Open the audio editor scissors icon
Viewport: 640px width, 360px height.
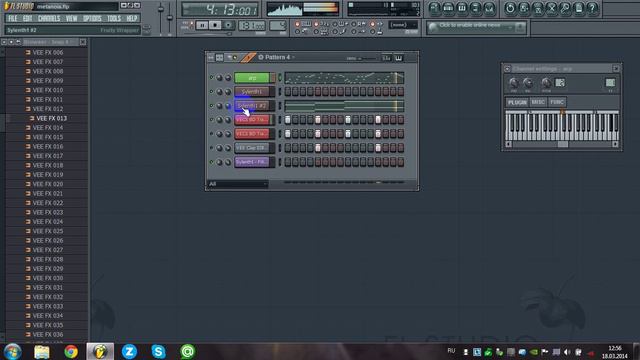pos(552,8)
